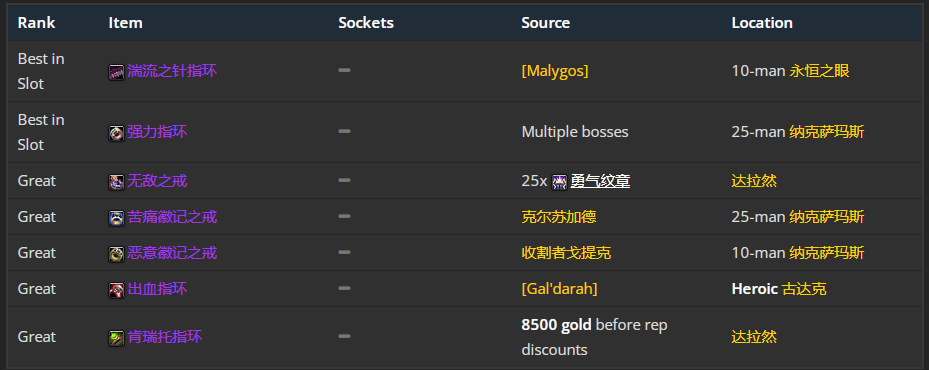929x370 pixels.
Task: Click the Sockets column header
Action: coord(366,23)
